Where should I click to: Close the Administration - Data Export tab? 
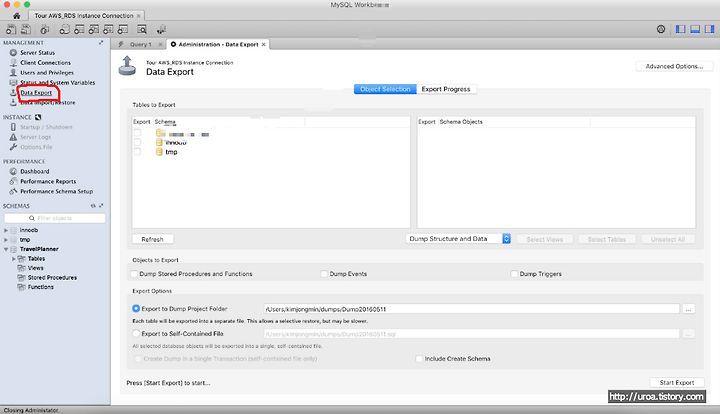pyautogui.click(x=264, y=45)
